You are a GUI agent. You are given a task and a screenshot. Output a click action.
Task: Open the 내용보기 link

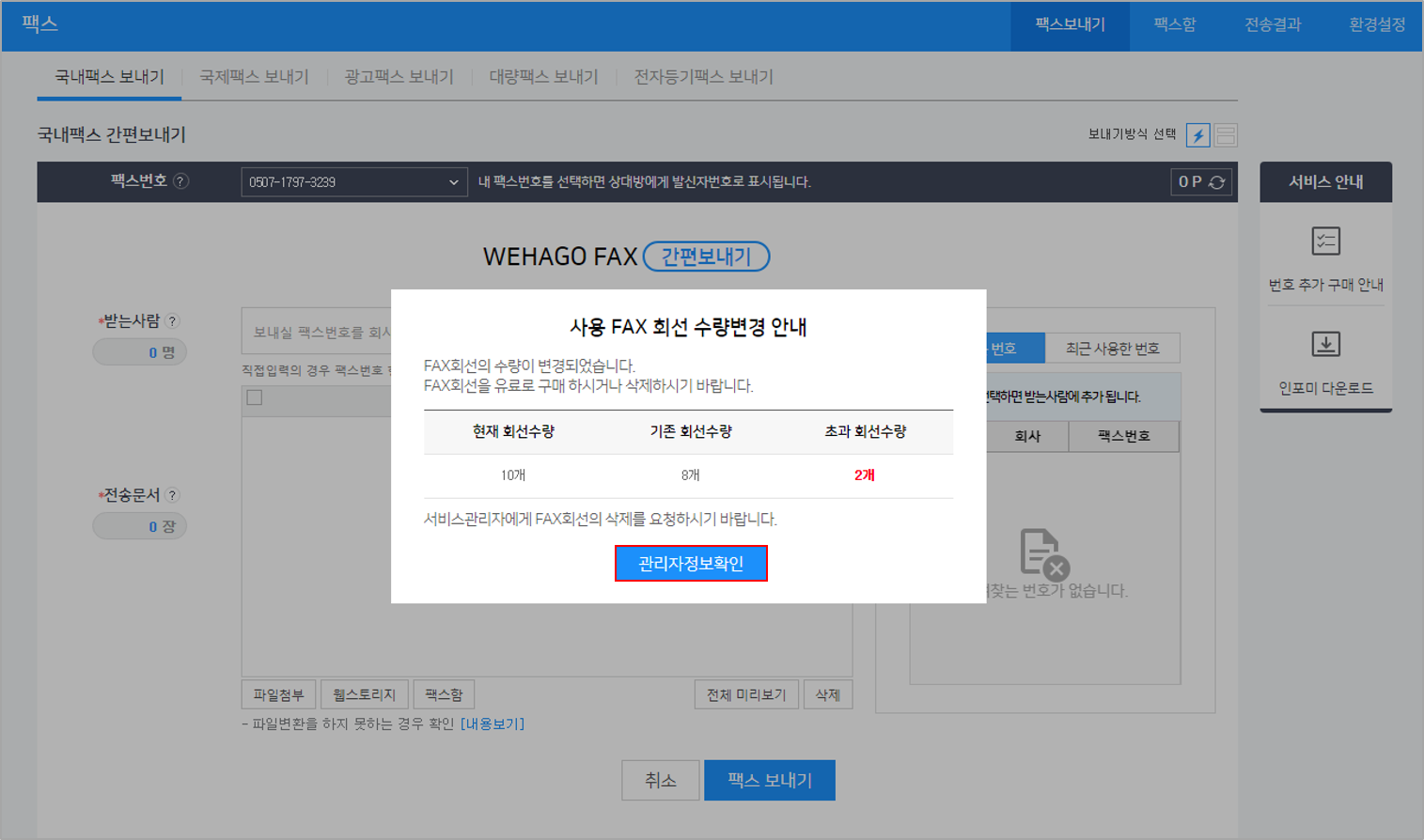tap(493, 723)
